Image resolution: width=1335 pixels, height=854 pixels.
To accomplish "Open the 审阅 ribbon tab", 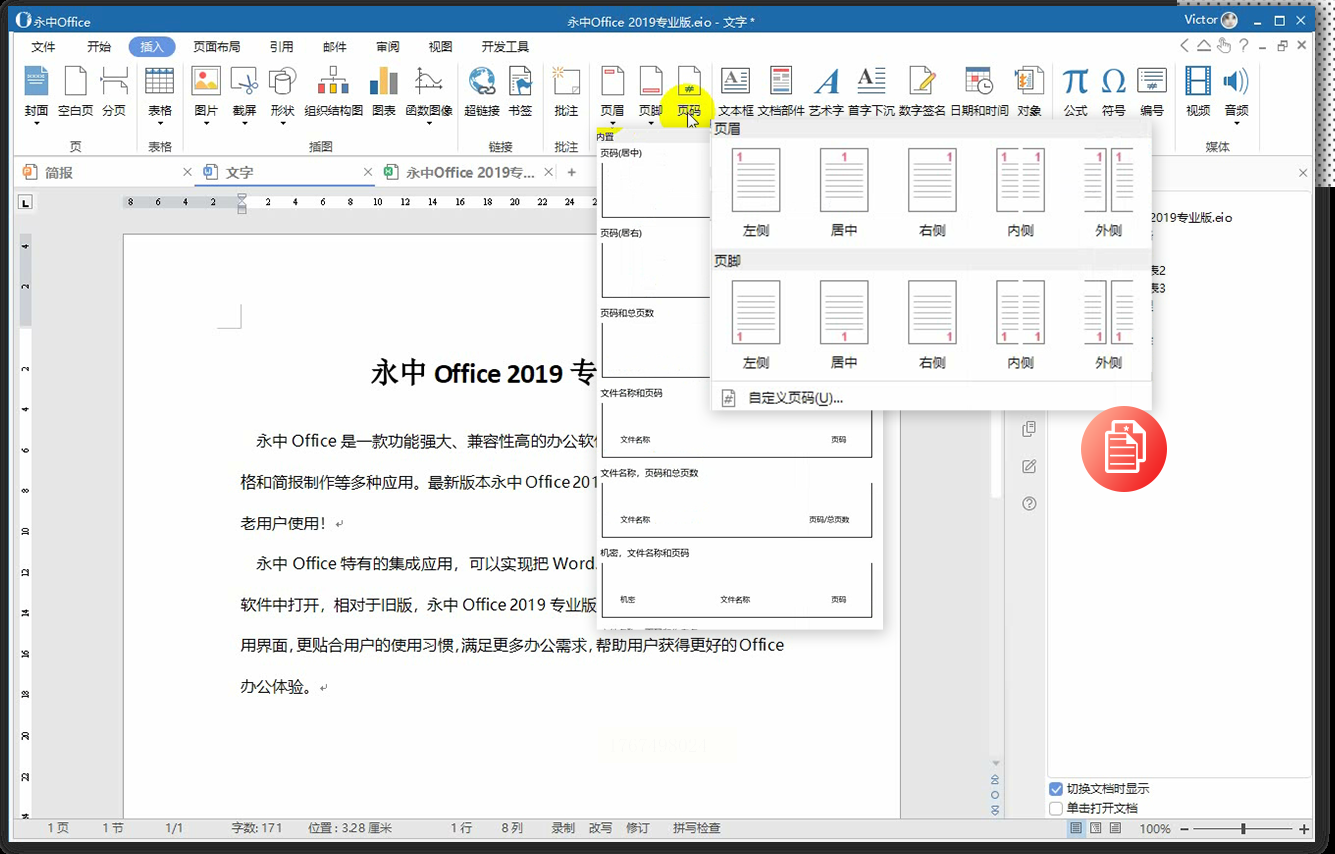I will (387, 47).
